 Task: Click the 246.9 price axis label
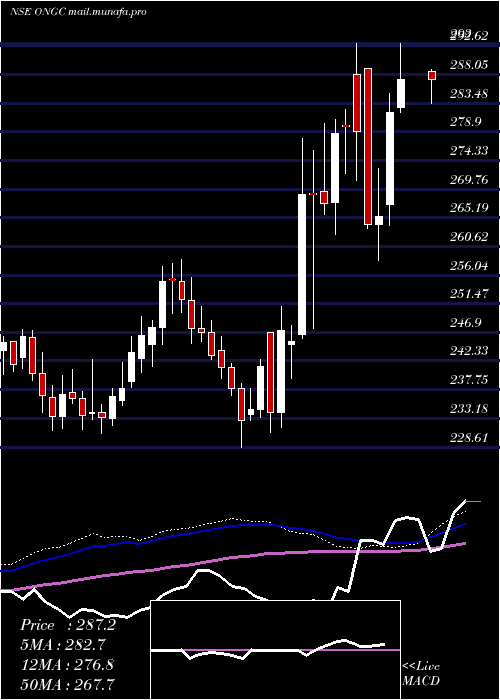pos(466,323)
